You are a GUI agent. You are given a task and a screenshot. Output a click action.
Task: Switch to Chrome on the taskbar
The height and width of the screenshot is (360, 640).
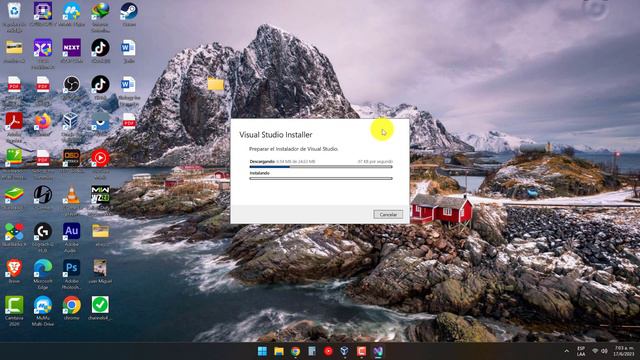pyautogui.click(x=296, y=351)
